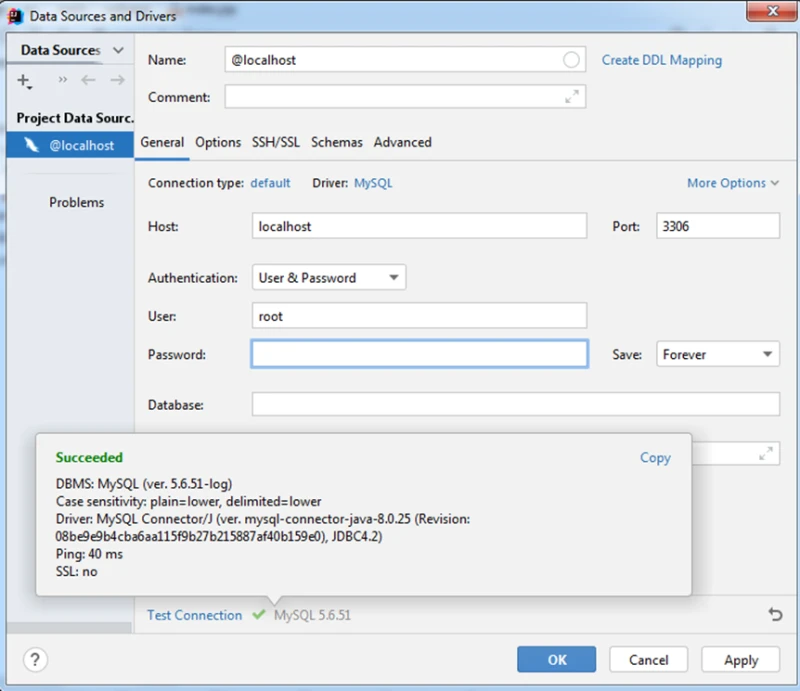This screenshot has width=800, height=691.
Task: Click the Test Connection link
Action: tap(194, 615)
